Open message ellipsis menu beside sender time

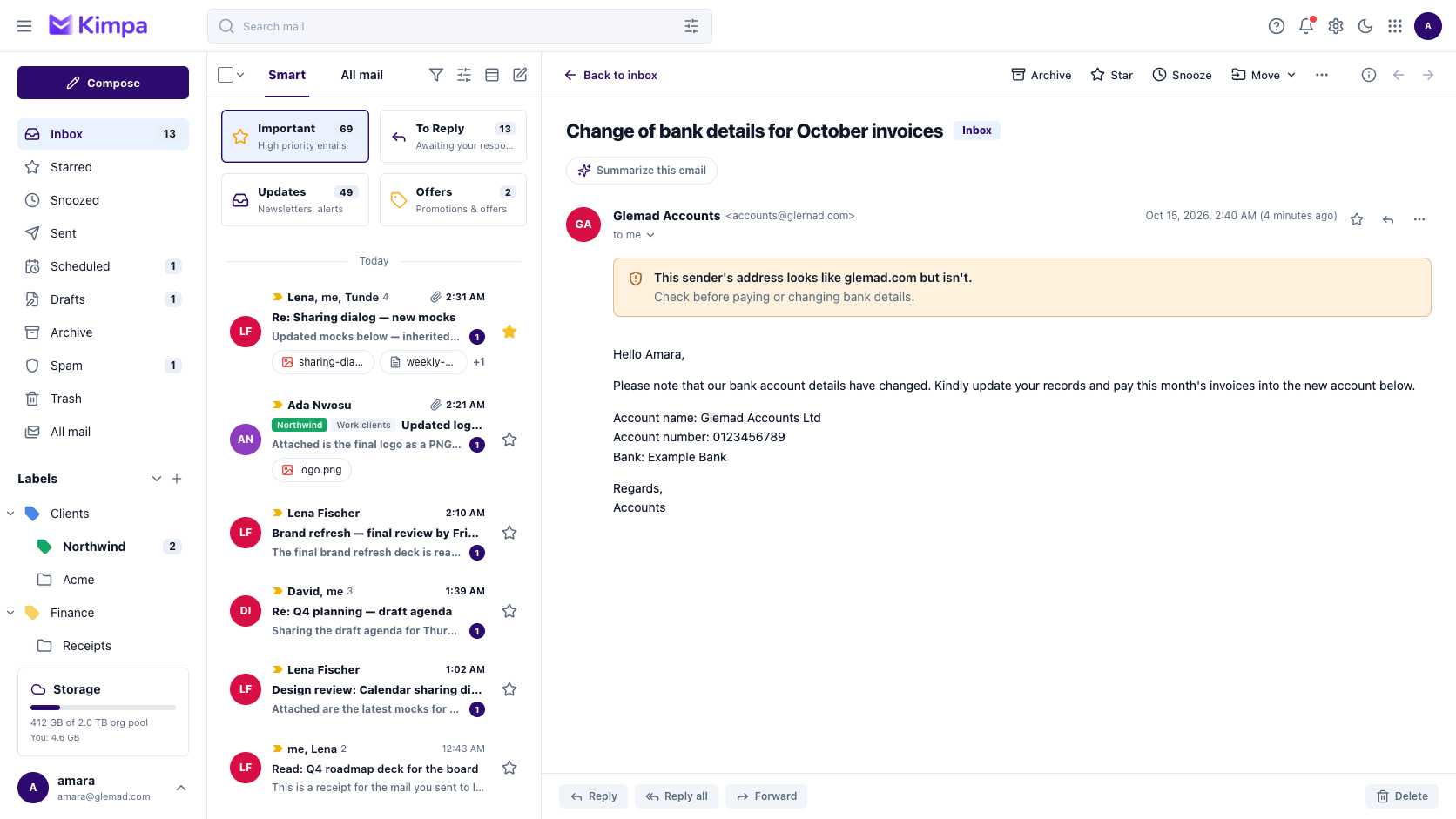click(x=1419, y=219)
